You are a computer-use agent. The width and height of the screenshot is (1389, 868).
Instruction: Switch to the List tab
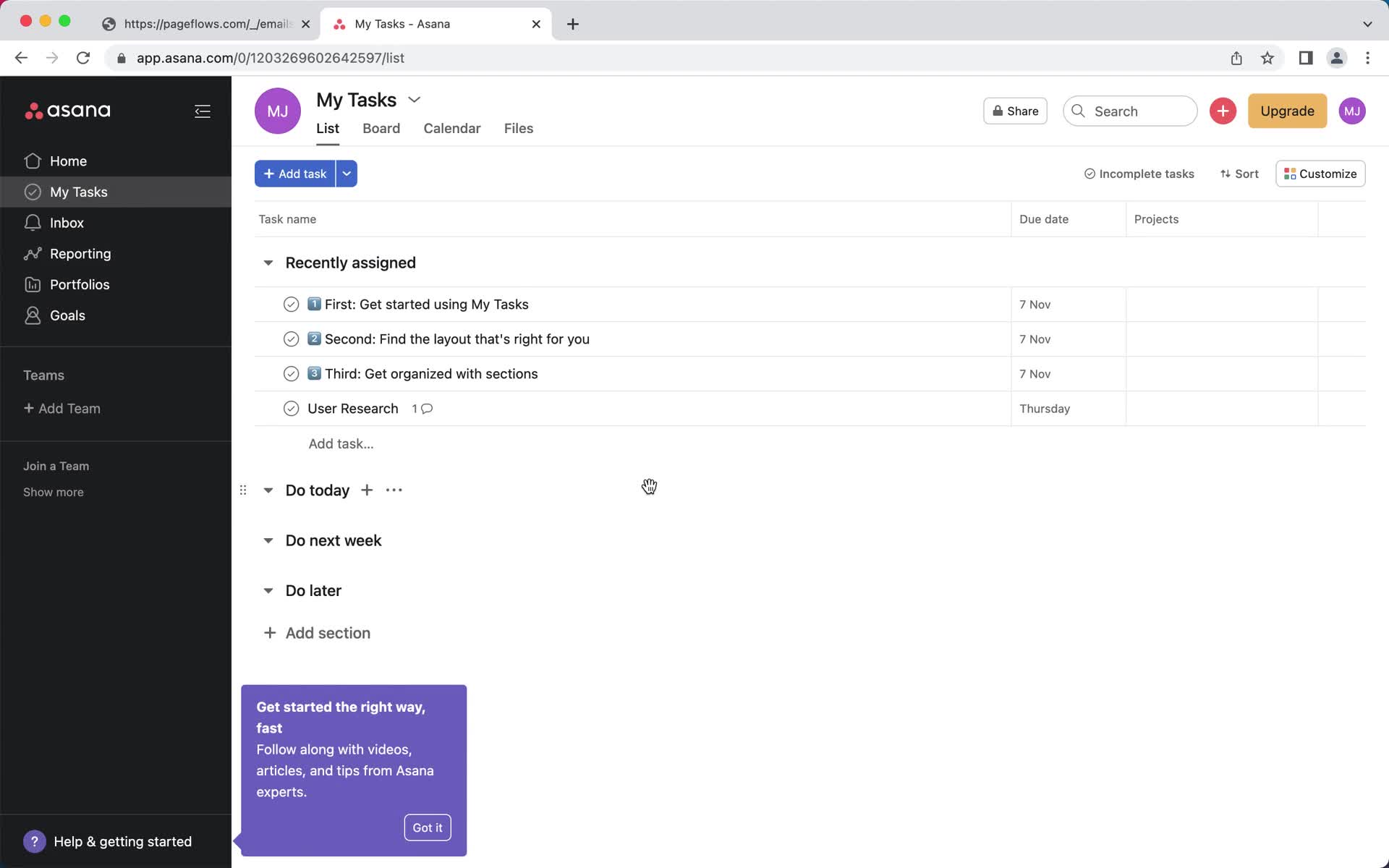pyautogui.click(x=327, y=128)
